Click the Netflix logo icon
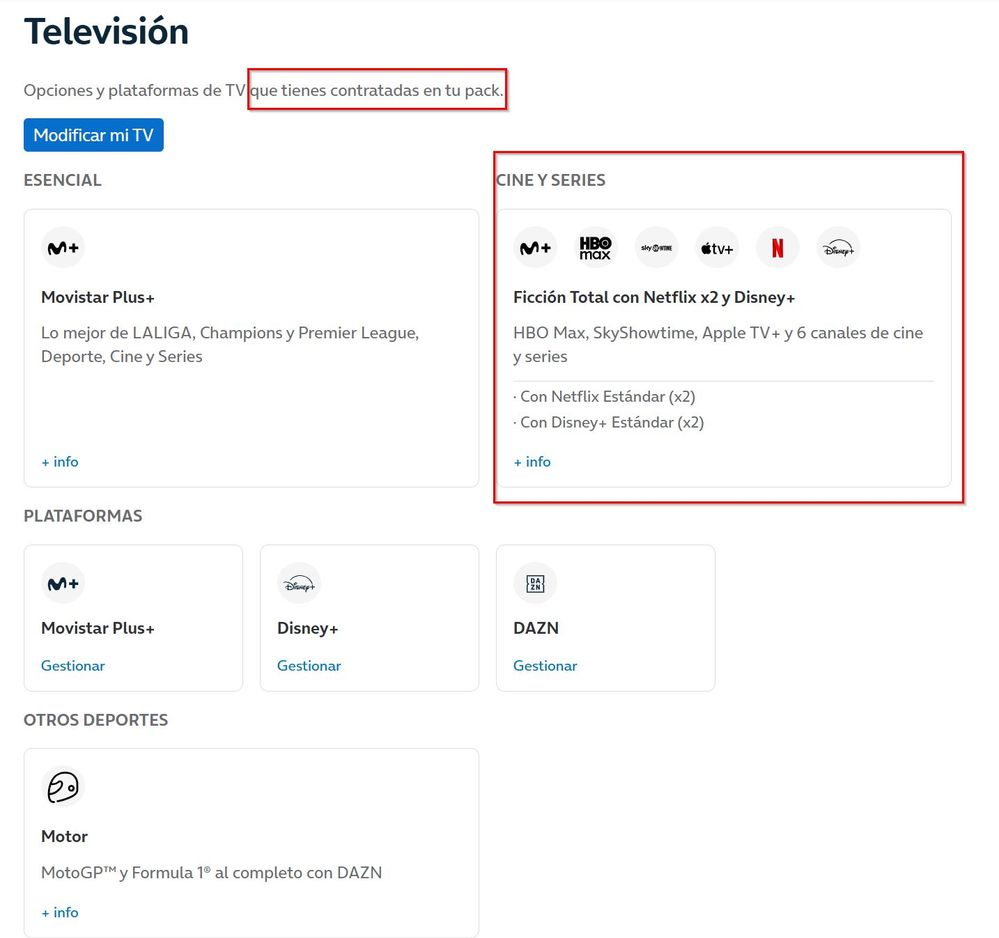Screen dimensions: 999x938 777,248
